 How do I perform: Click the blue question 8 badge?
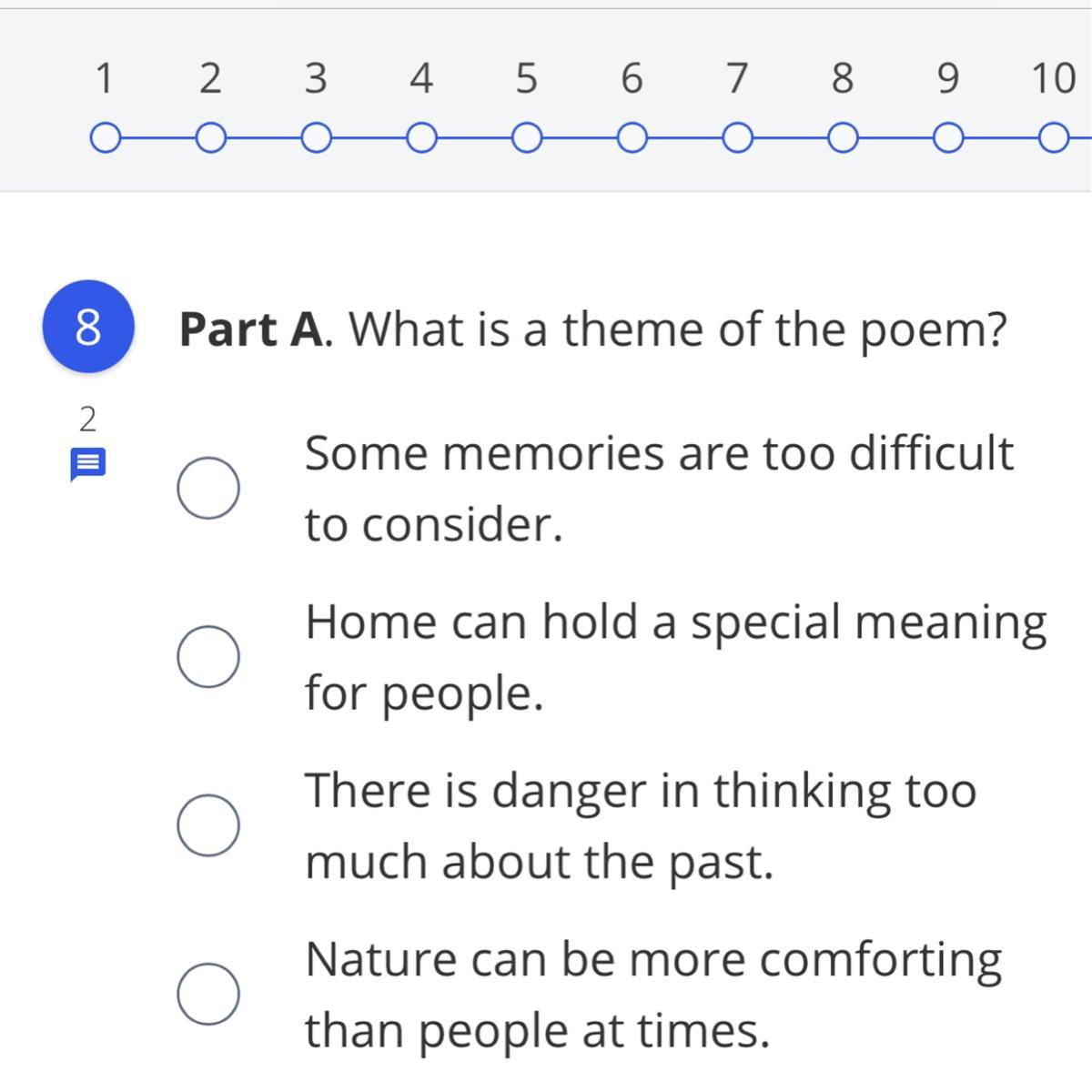click(x=87, y=328)
